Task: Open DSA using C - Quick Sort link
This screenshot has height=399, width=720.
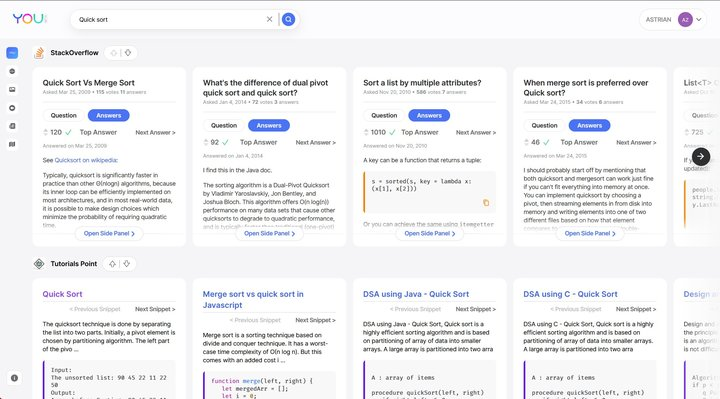Action: tap(570, 294)
